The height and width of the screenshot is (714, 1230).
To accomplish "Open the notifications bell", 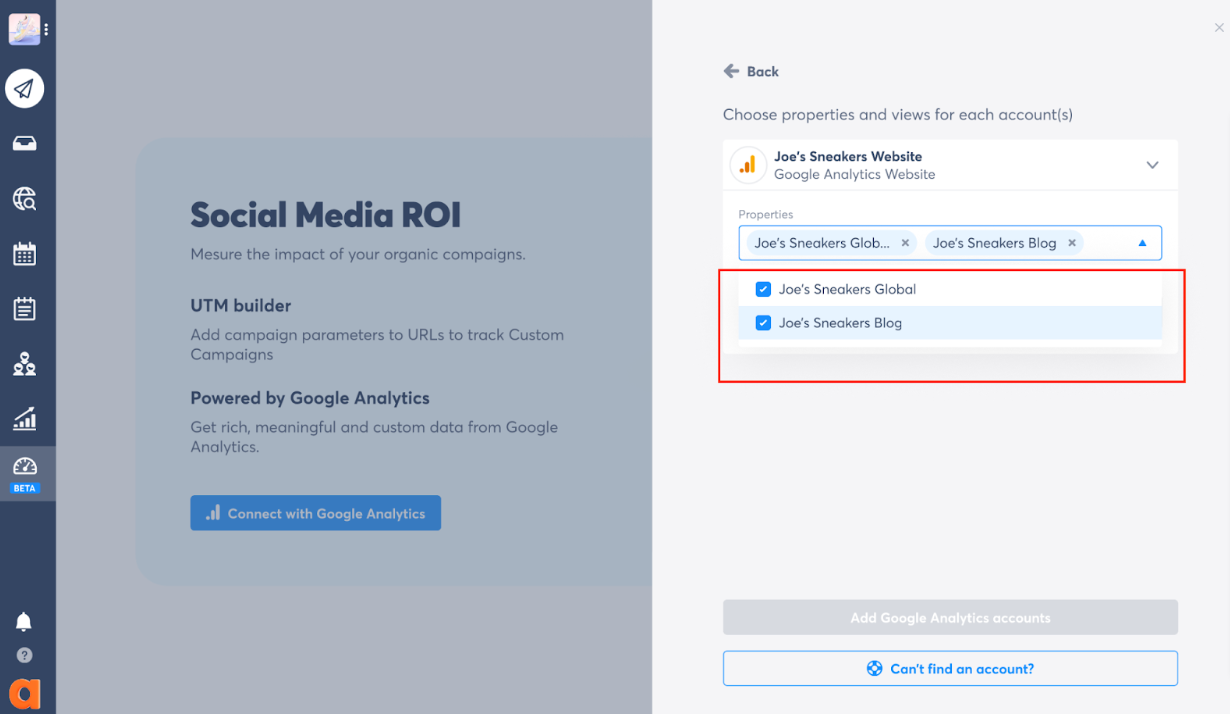I will pyautogui.click(x=24, y=622).
